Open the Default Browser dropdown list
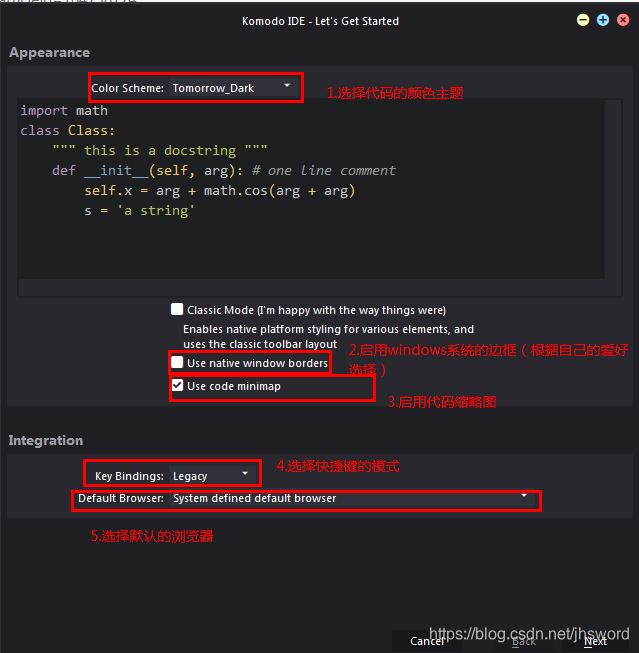Screen dimensions: 639x653 (x=349, y=498)
